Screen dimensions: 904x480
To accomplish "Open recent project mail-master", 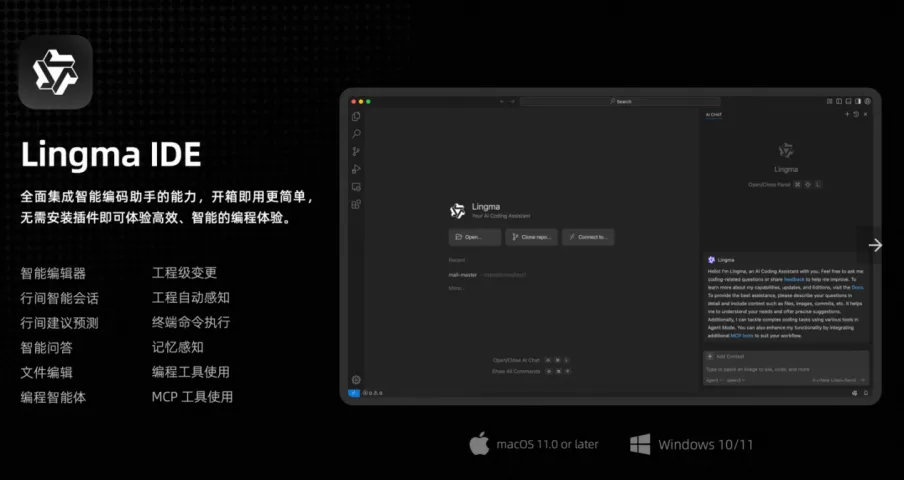I will 462,275.
